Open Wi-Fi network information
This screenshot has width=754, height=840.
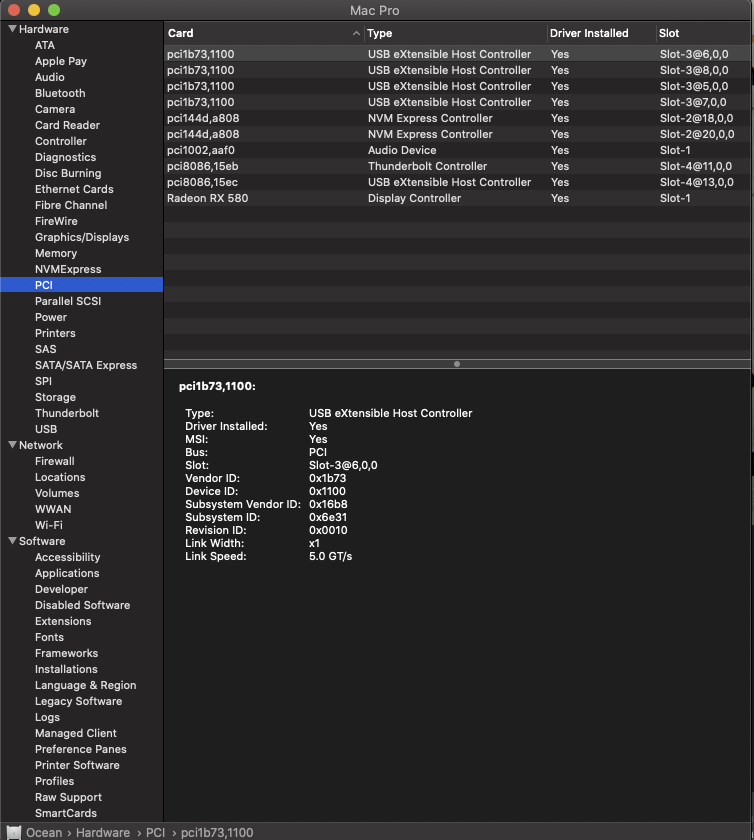point(49,525)
